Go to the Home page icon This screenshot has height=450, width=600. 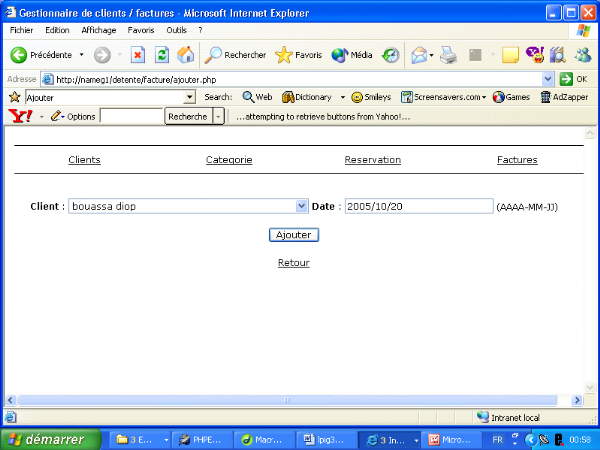coord(185,55)
